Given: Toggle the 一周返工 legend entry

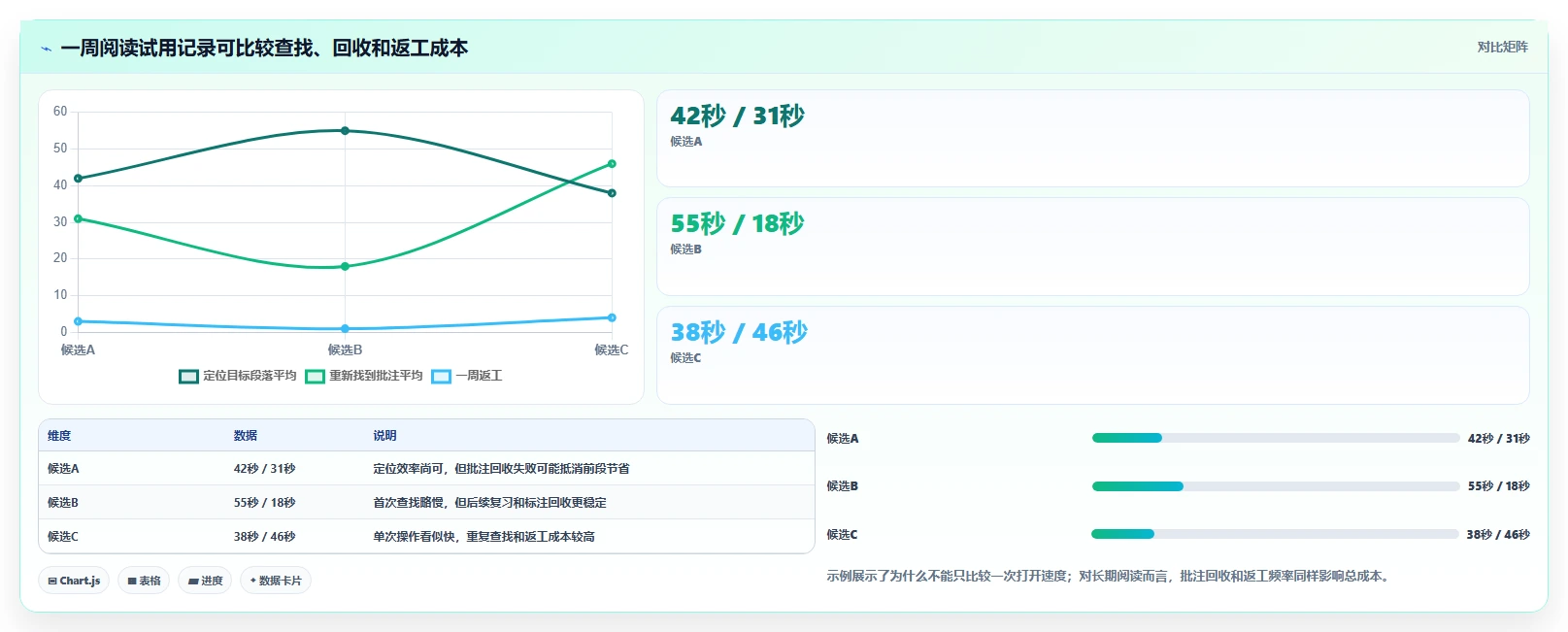Looking at the screenshot, I should (467, 376).
